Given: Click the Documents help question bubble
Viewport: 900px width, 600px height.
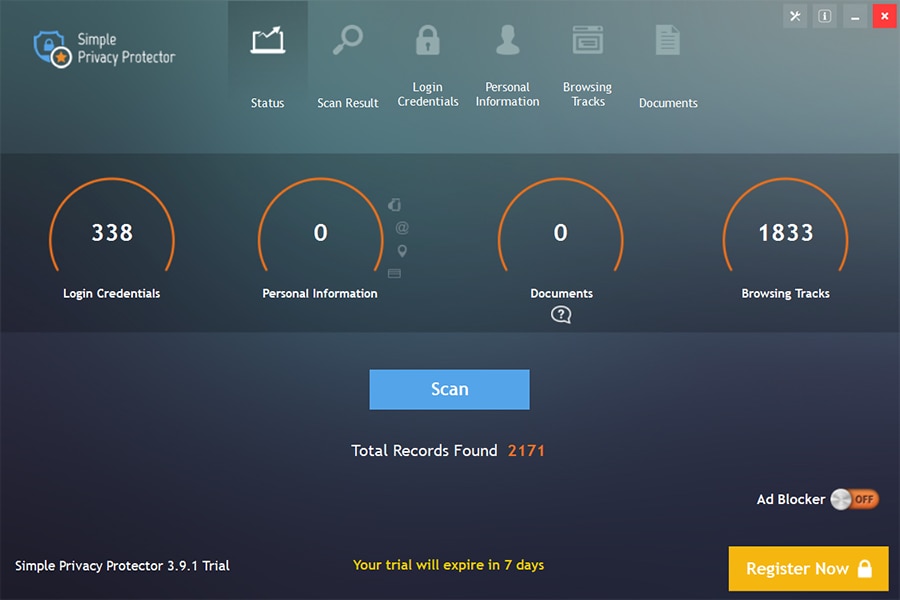Looking at the screenshot, I should 561,315.
